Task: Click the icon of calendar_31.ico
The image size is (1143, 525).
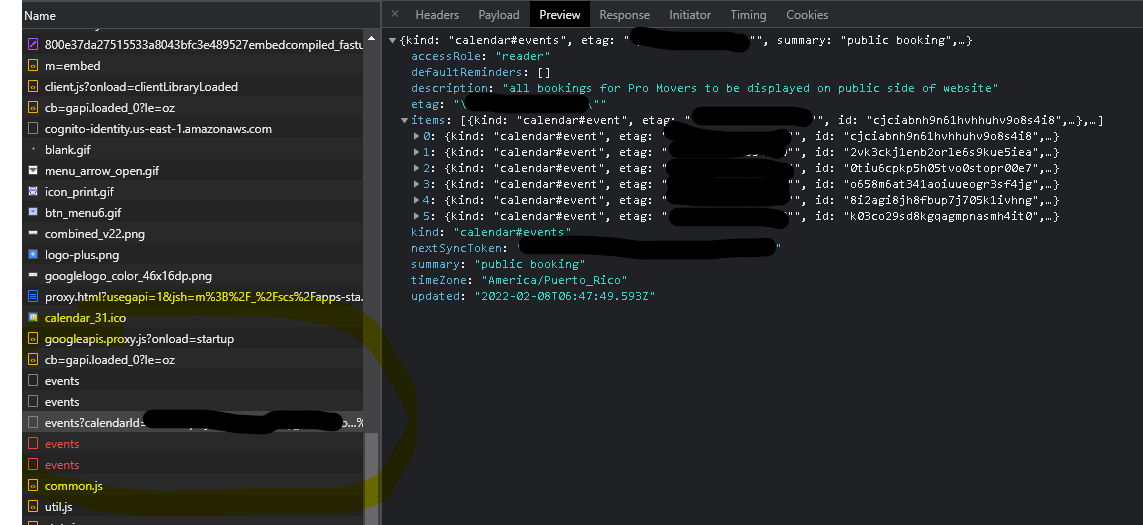Action: tap(33, 318)
